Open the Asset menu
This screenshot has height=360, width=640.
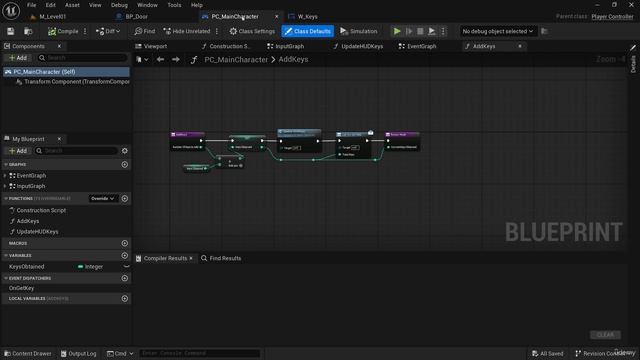(x=72, y=5)
